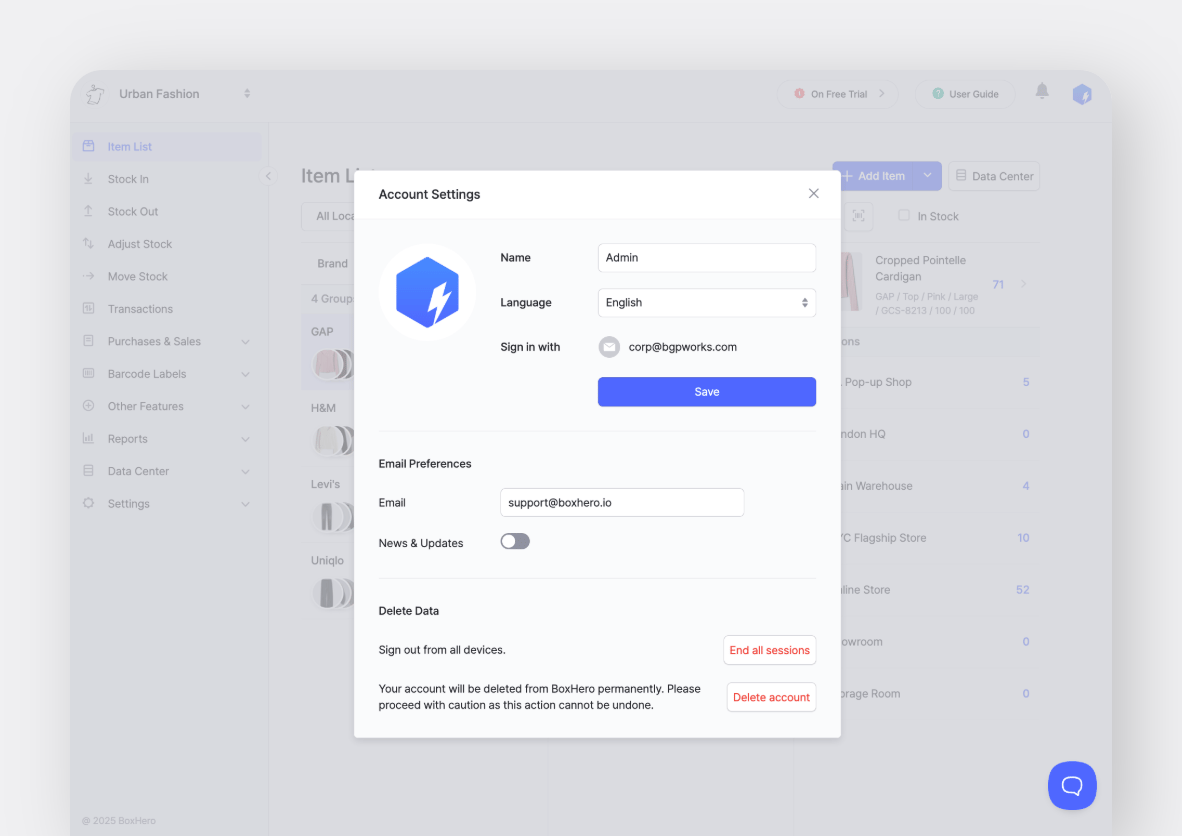Open the Stock In section
The height and width of the screenshot is (836, 1182).
[x=131, y=178]
